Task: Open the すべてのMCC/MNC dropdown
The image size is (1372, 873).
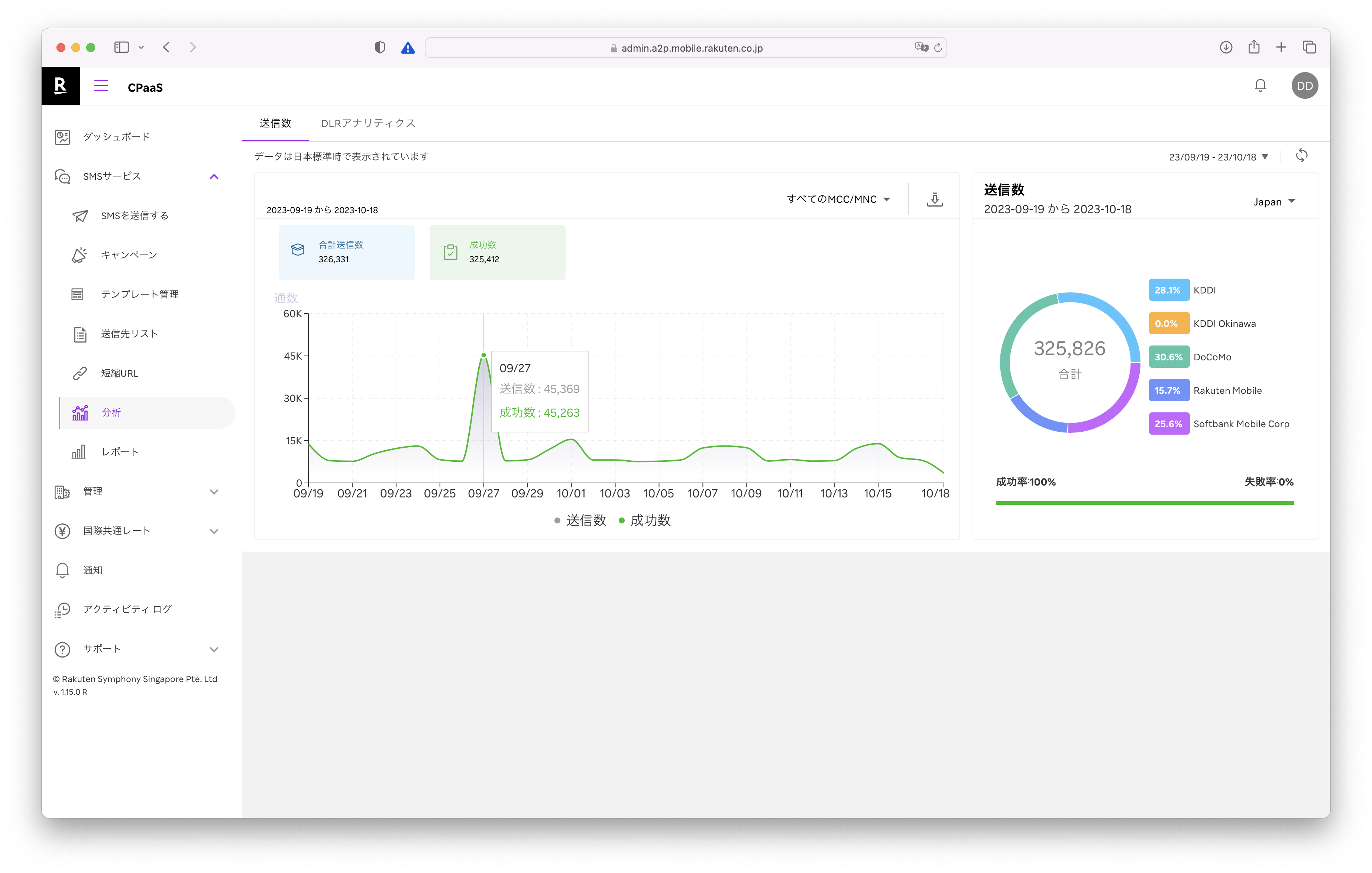Action: 838,199
